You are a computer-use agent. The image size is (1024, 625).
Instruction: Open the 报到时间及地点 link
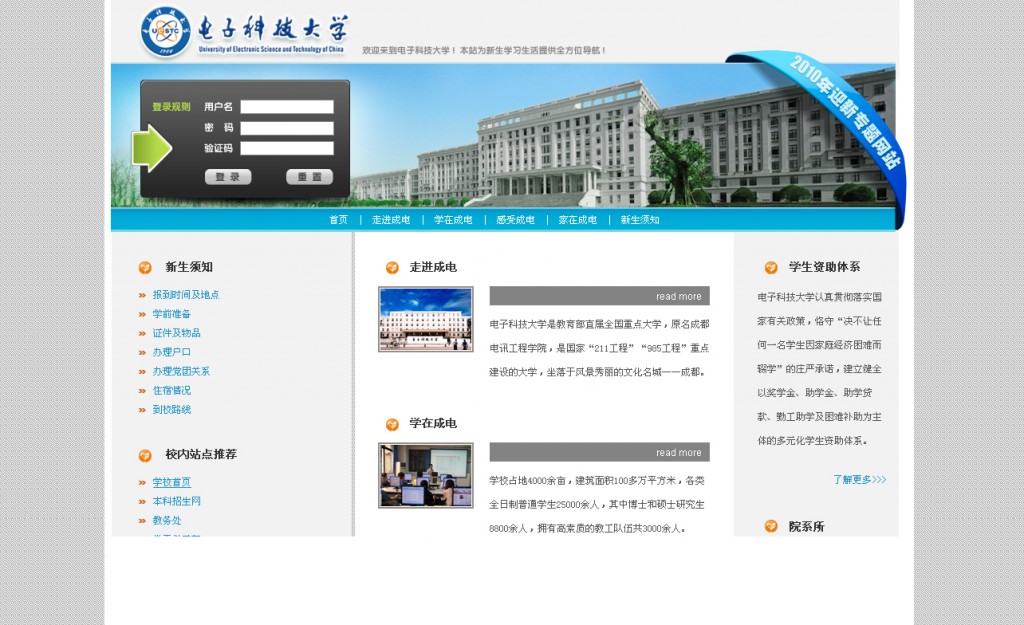tap(186, 295)
